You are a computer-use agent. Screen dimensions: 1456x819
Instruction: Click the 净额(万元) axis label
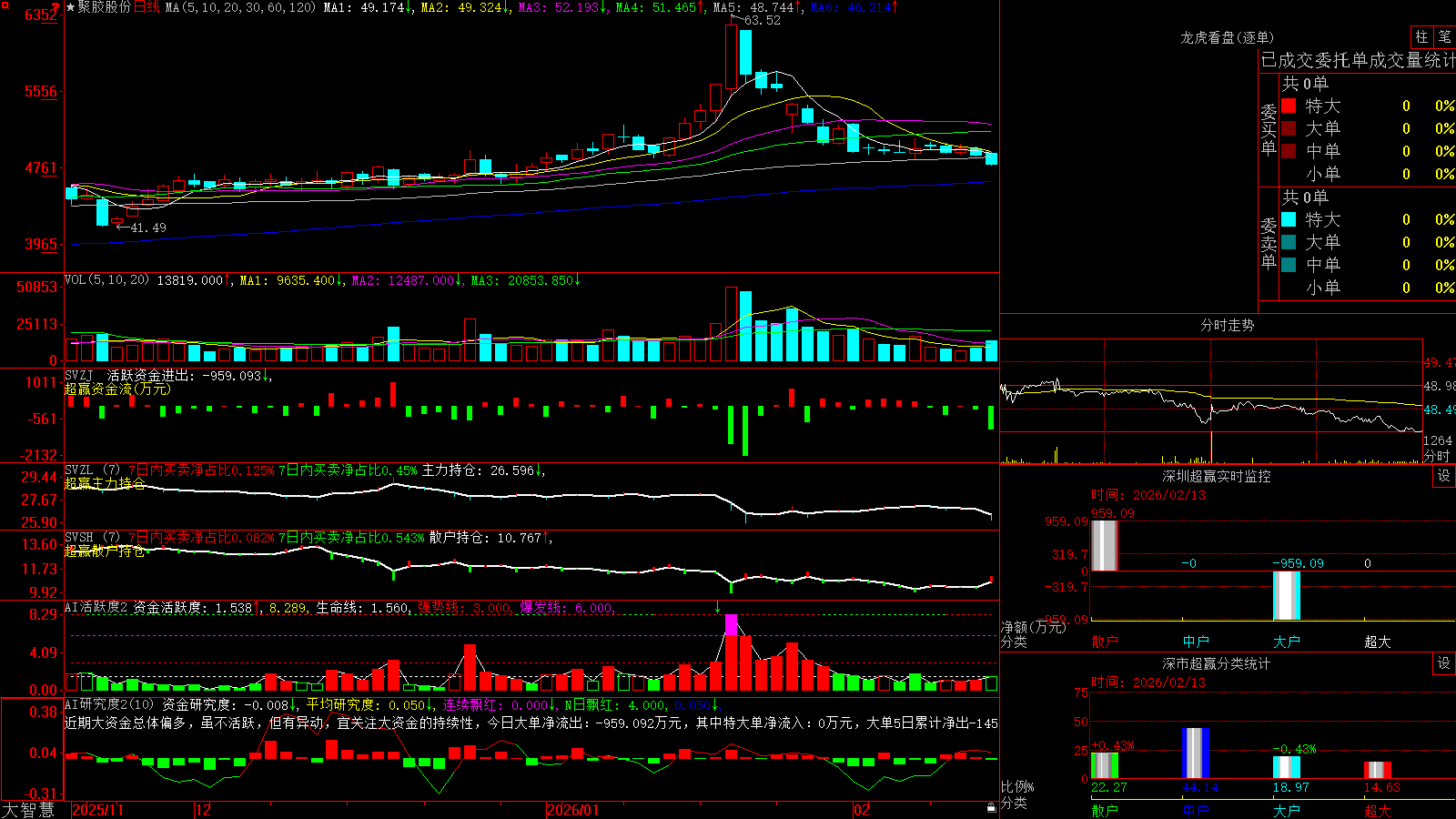[1033, 627]
